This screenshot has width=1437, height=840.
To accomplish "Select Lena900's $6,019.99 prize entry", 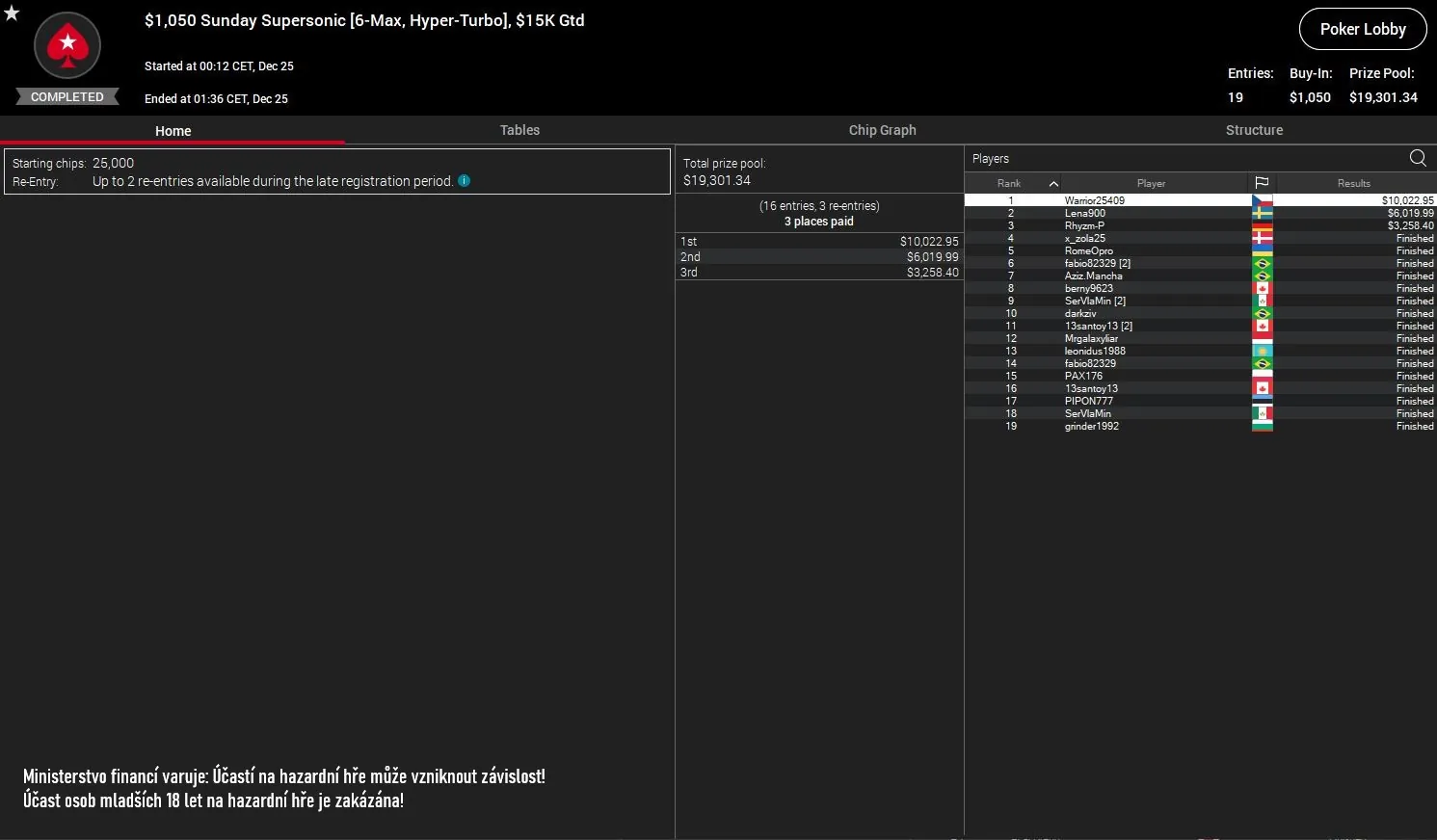I will tap(1410, 212).
